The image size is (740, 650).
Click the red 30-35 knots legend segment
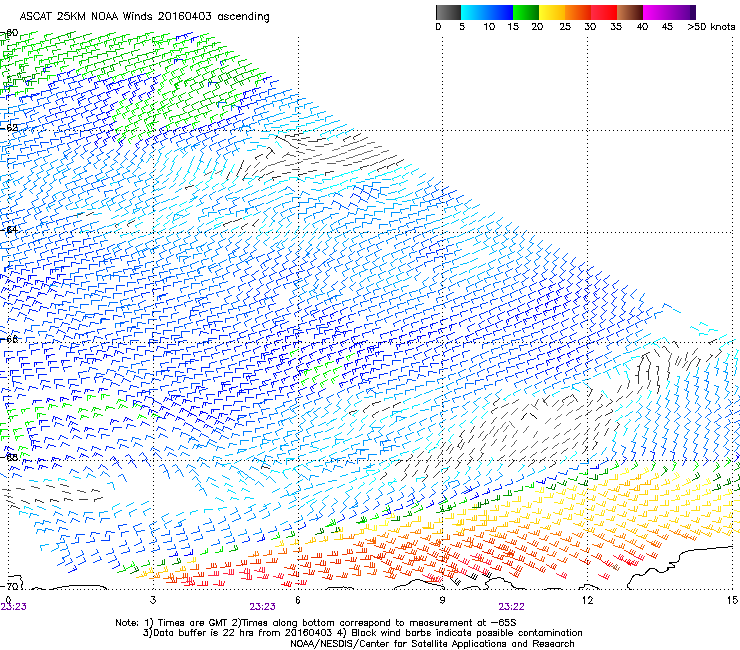604,12
